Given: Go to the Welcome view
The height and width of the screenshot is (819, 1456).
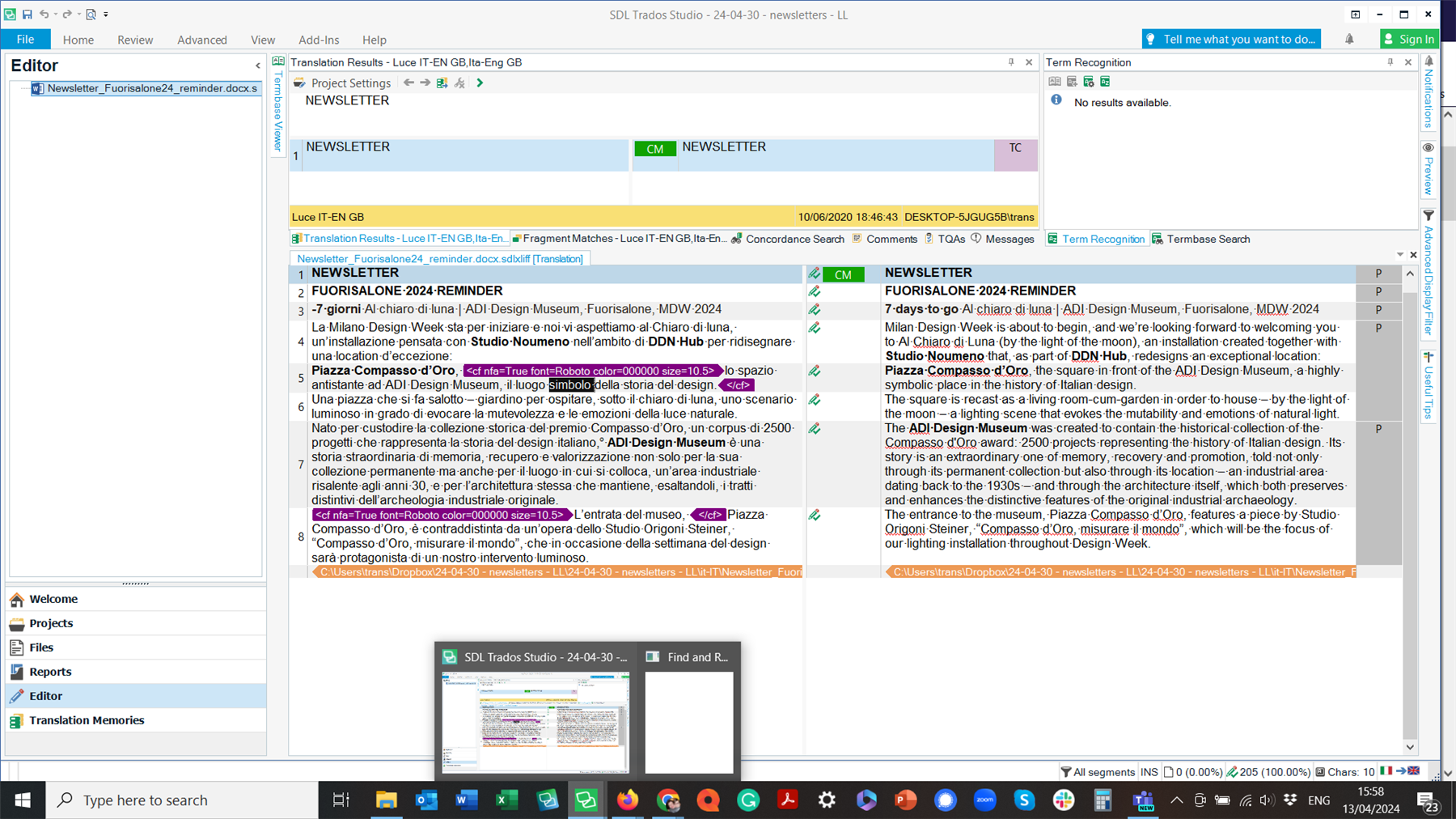Looking at the screenshot, I should coord(136,599).
